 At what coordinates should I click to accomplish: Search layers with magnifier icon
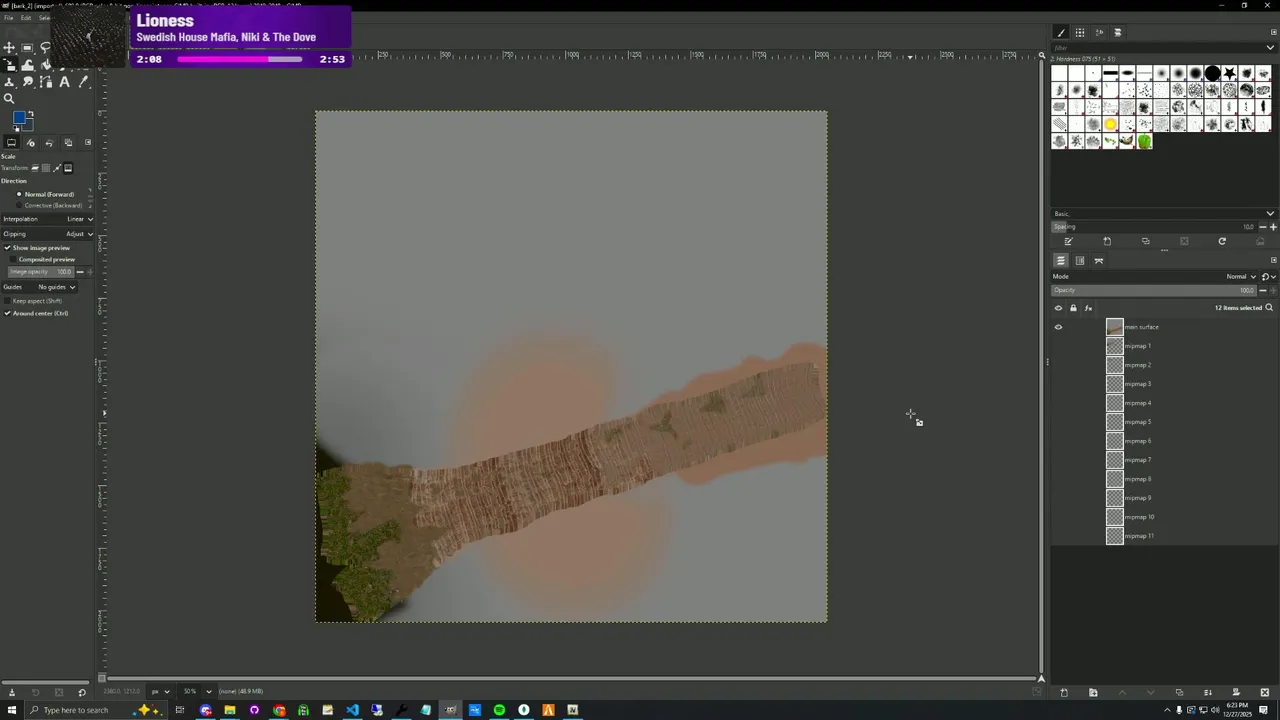(x=1269, y=308)
